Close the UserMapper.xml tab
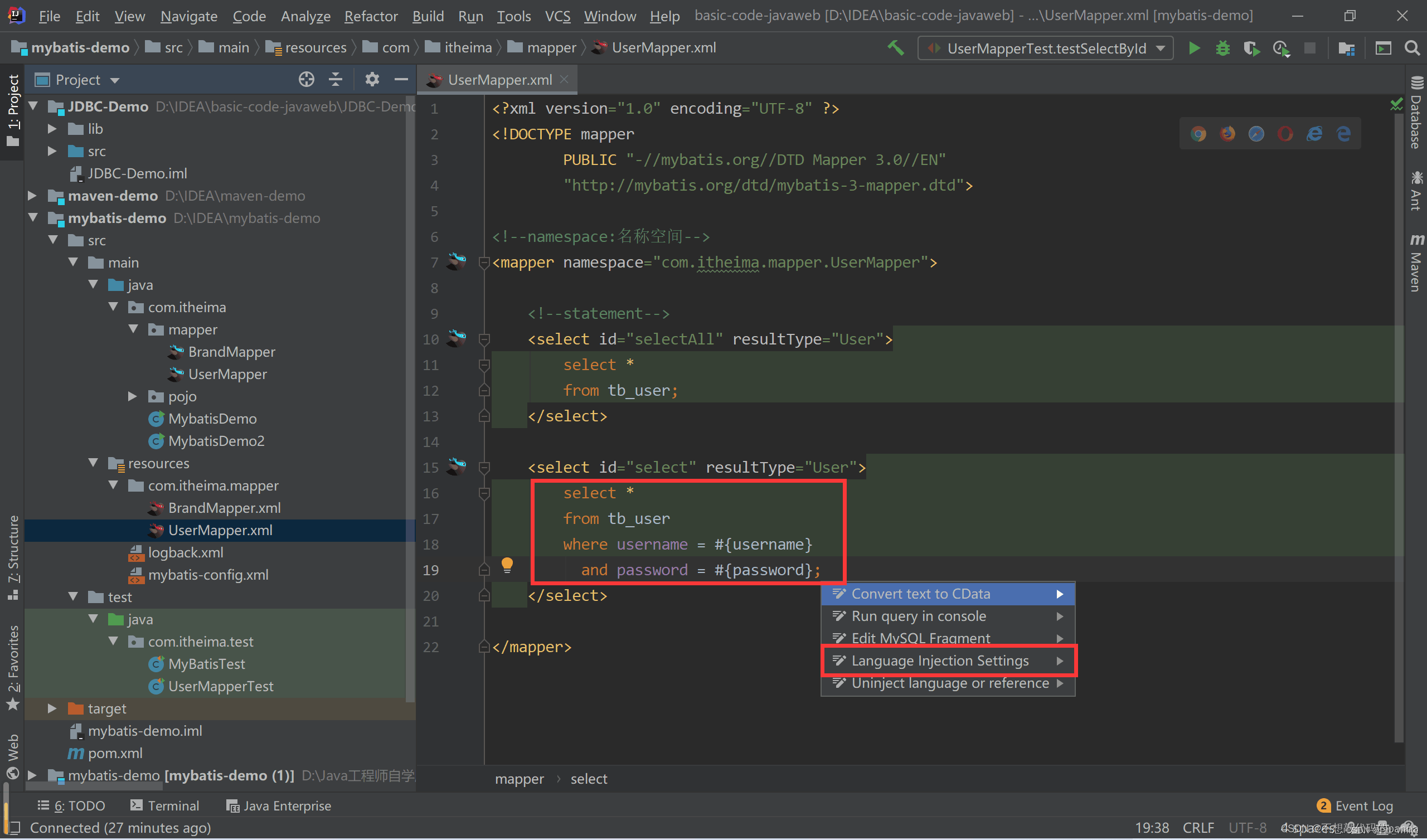This screenshot has width=1427, height=840. [x=564, y=79]
